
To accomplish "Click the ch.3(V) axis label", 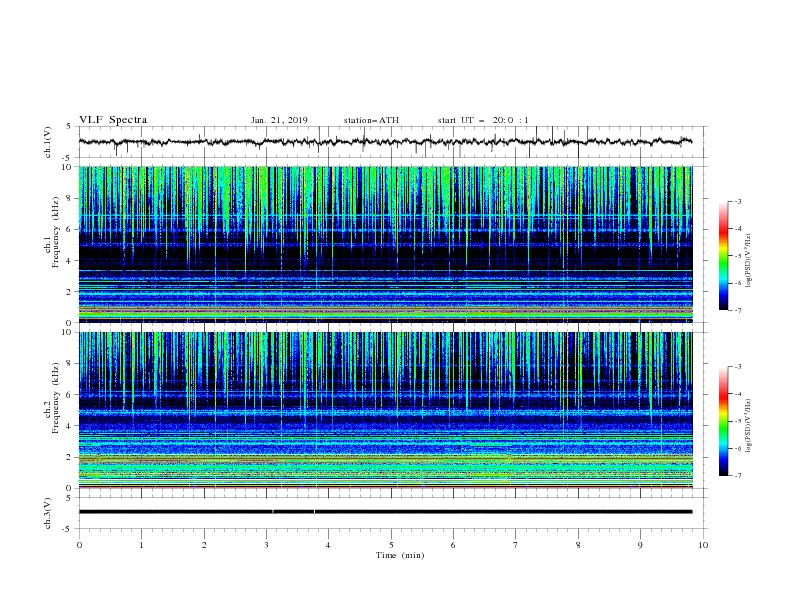I will 48,513.
